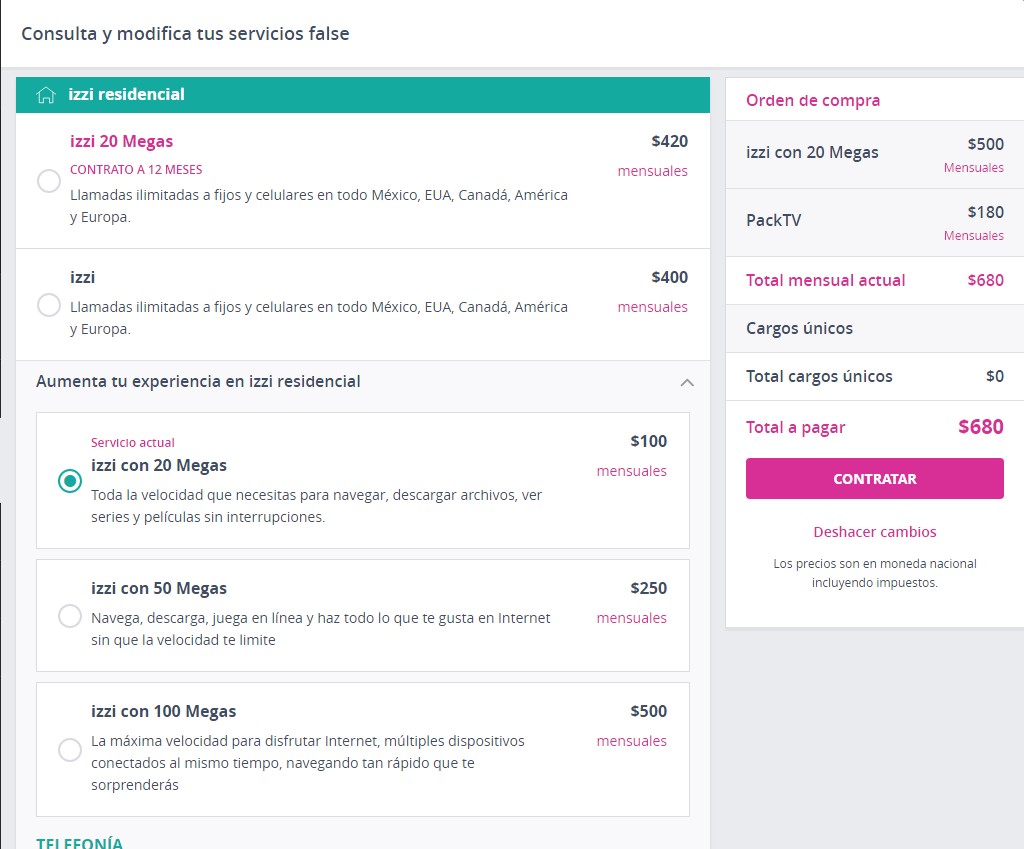Click the izzi residencial header title

point(126,95)
